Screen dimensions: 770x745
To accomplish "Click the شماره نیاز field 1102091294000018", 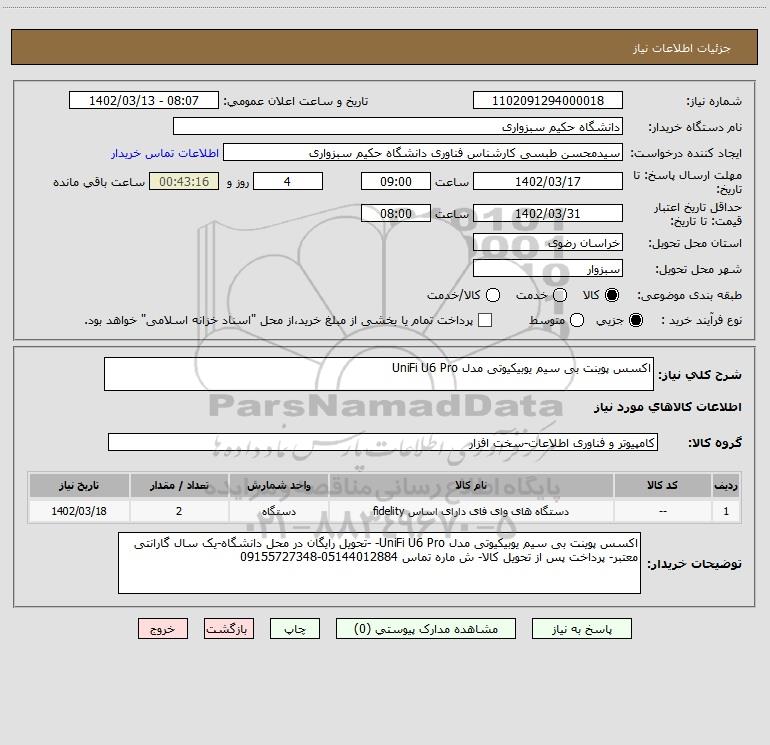I will (548, 100).
